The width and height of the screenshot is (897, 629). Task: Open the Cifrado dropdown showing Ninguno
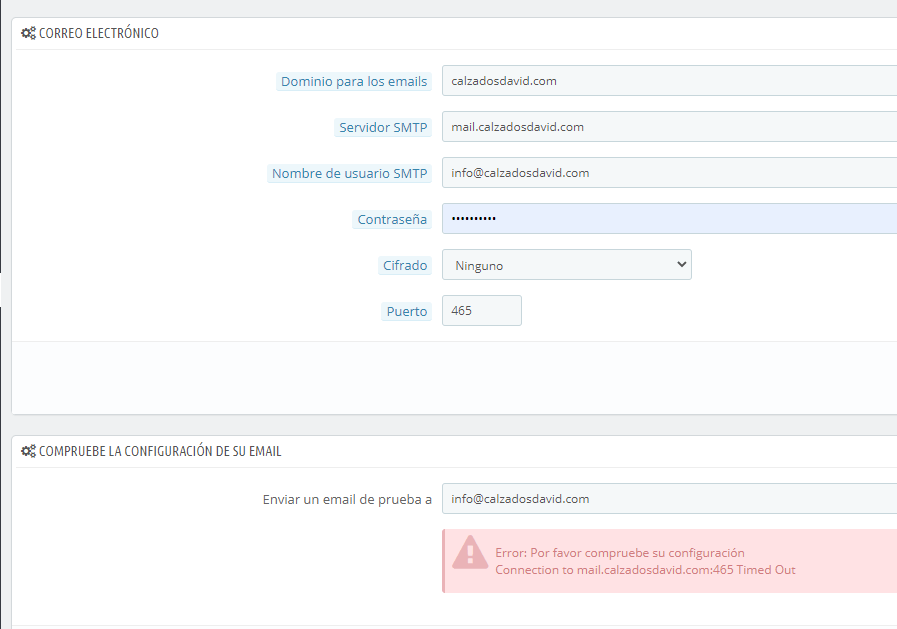click(x=566, y=265)
